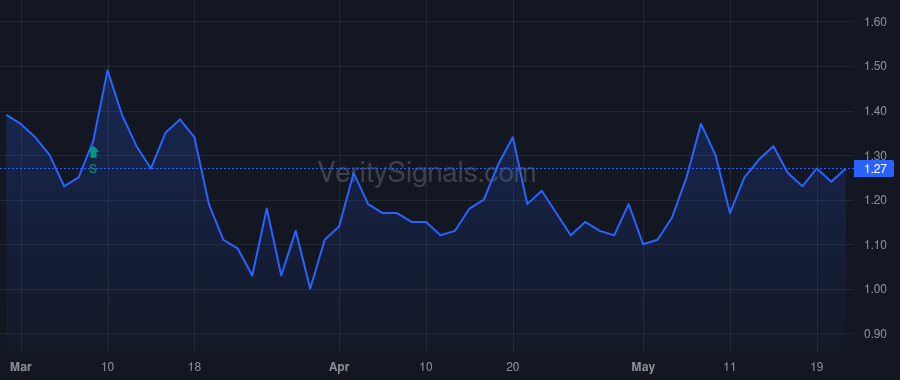This screenshot has height=380, width=900.
Task: Click the 19 date label in May
Action: pos(817,366)
